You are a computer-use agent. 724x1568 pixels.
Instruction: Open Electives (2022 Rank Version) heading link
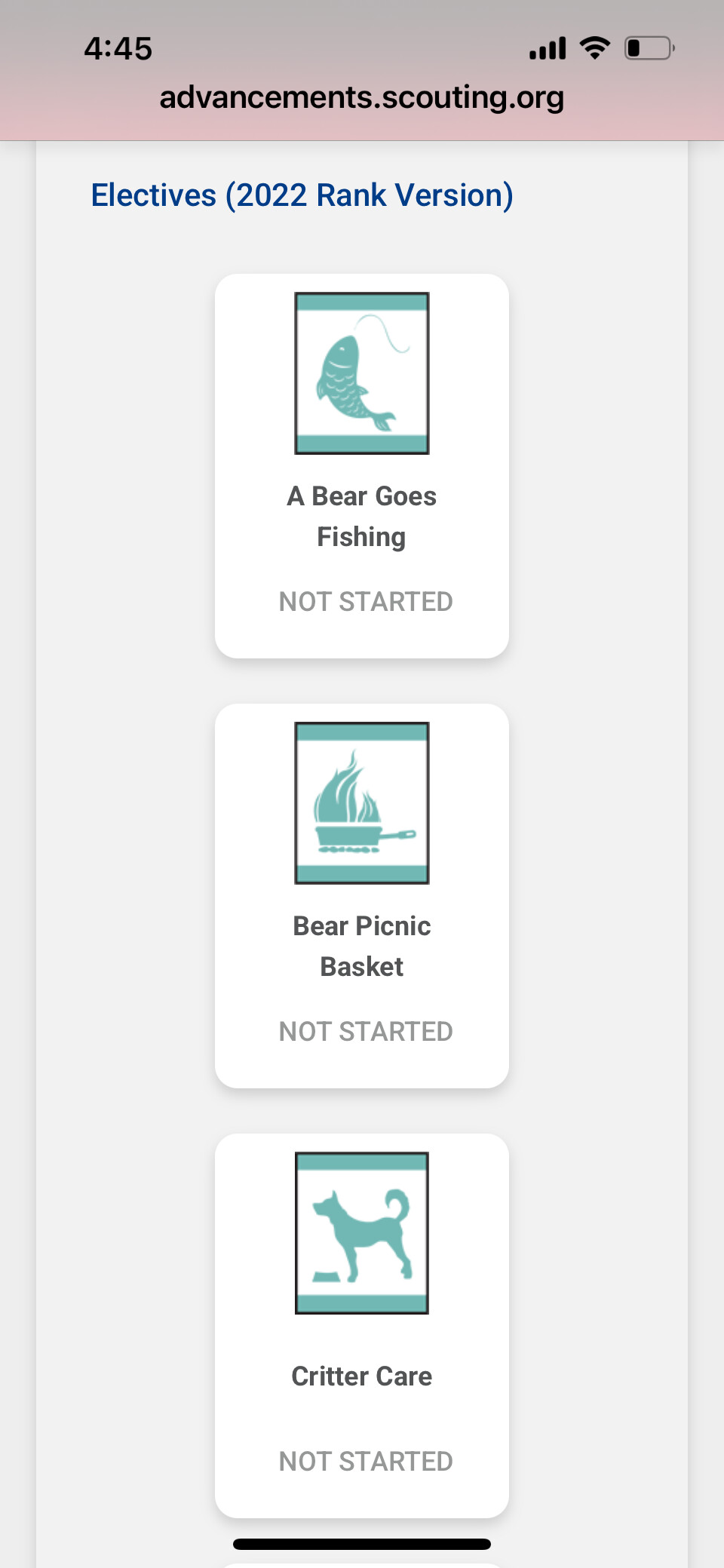coord(302,195)
